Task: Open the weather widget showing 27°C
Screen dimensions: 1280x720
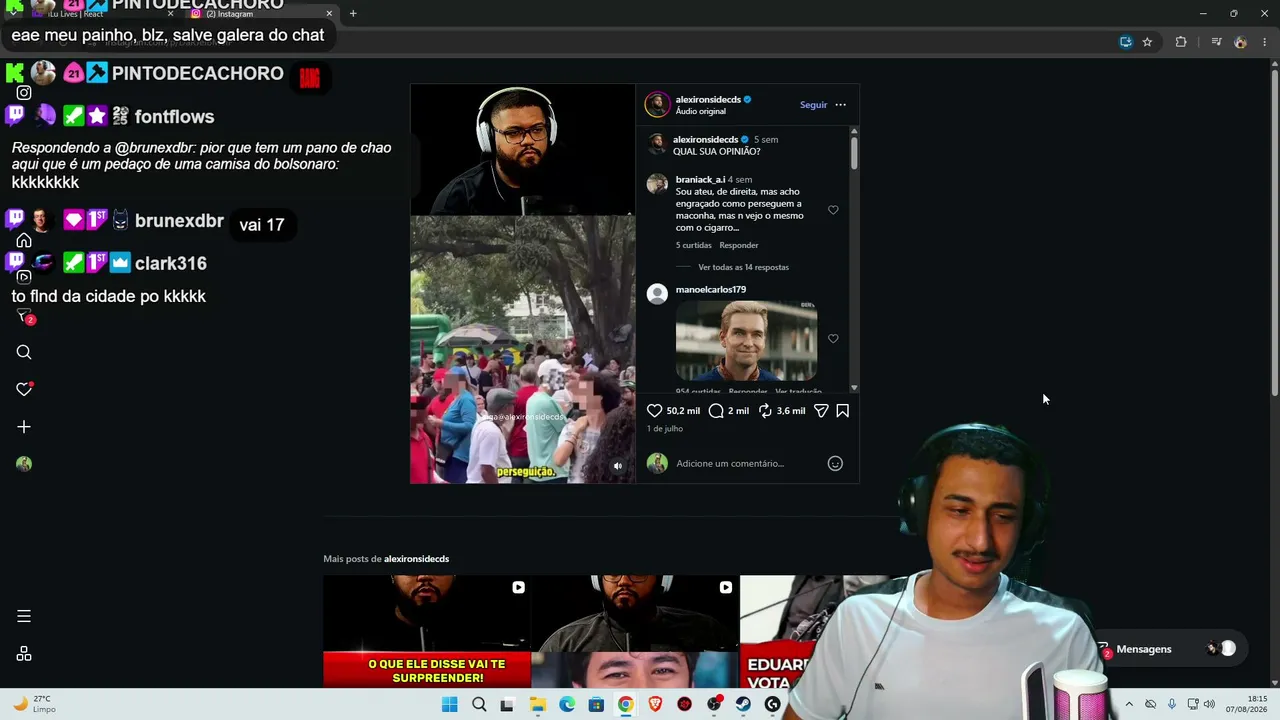Action: click(33, 704)
